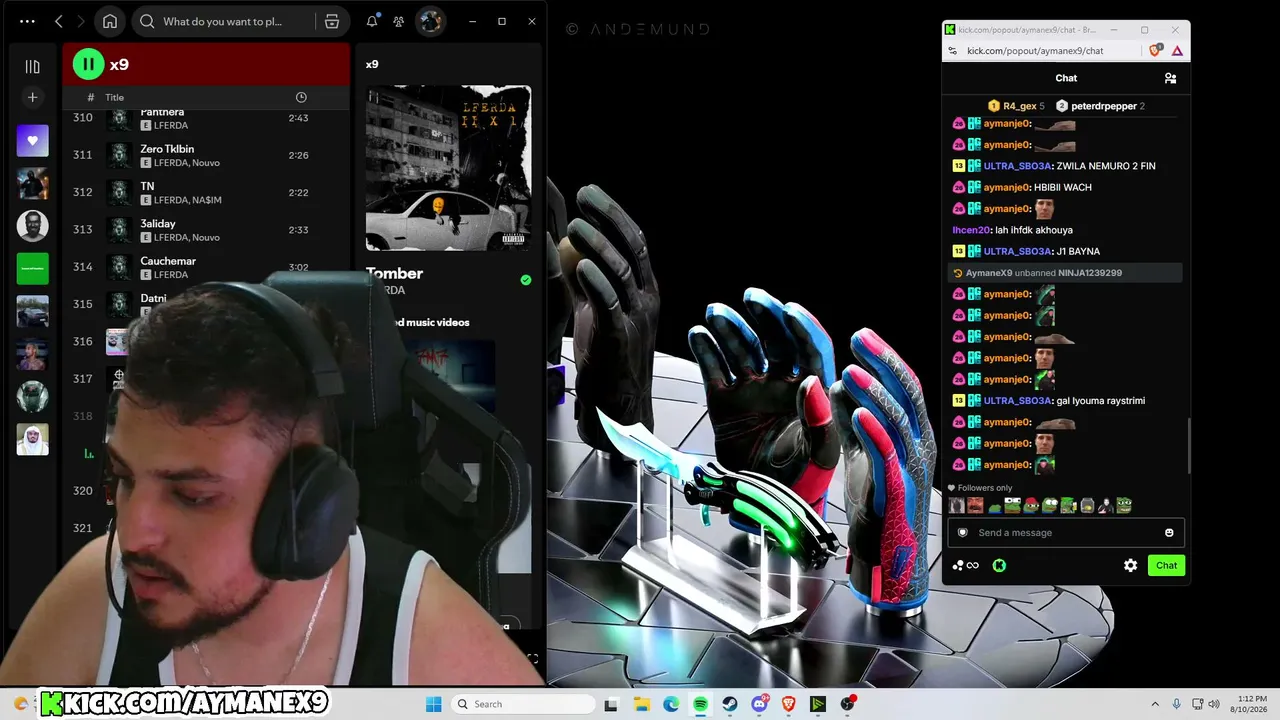Open the Tomber song title link

coord(394,273)
